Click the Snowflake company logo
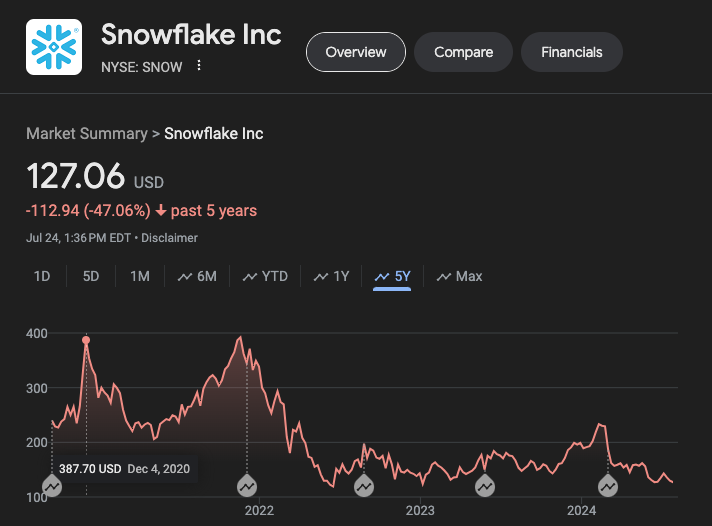This screenshot has width=712, height=526. [x=54, y=47]
